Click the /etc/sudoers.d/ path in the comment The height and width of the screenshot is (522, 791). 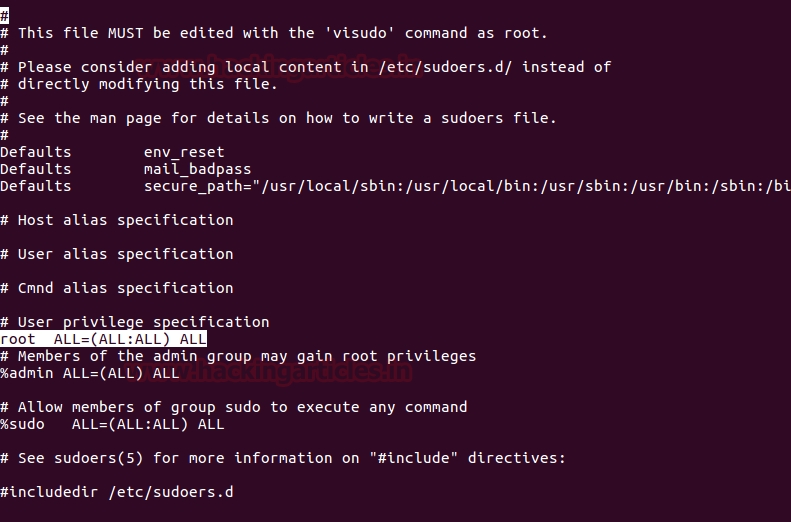[442, 67]
